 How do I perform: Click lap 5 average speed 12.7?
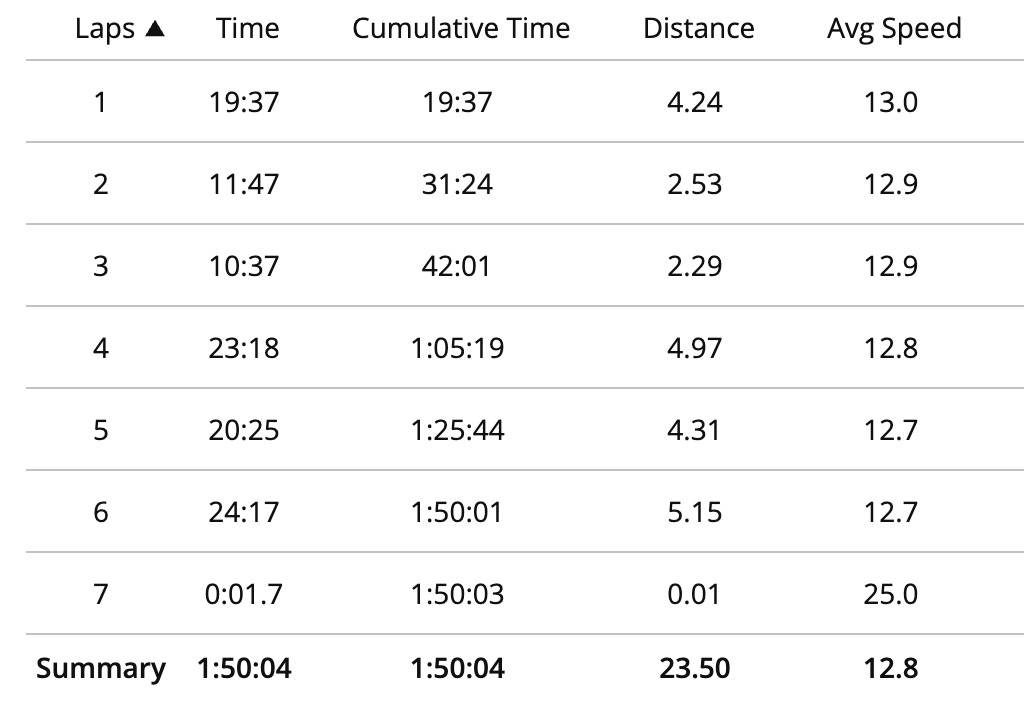pyautogui.click(x=891, y=430)
